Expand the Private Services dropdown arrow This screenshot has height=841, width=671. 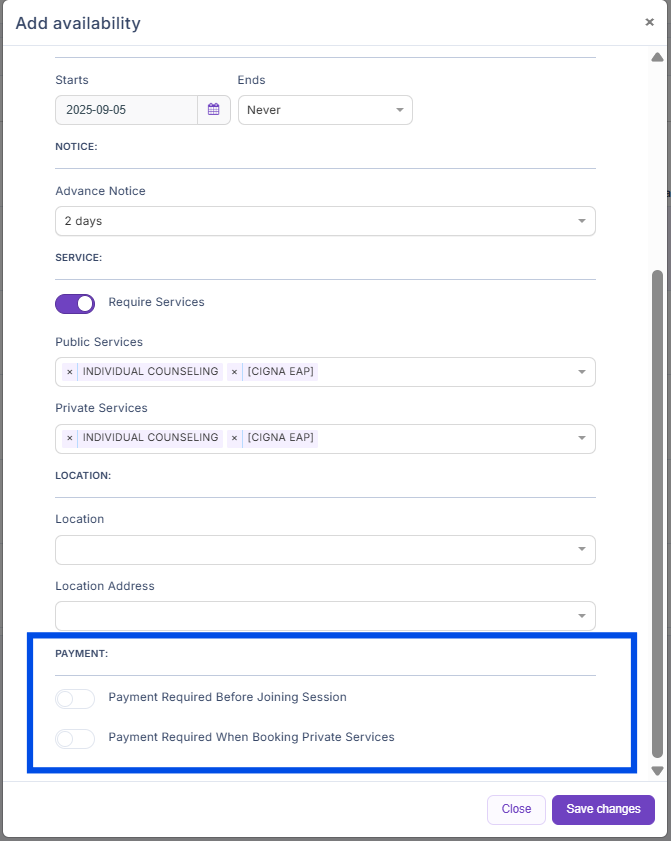[x=582, y=438]
